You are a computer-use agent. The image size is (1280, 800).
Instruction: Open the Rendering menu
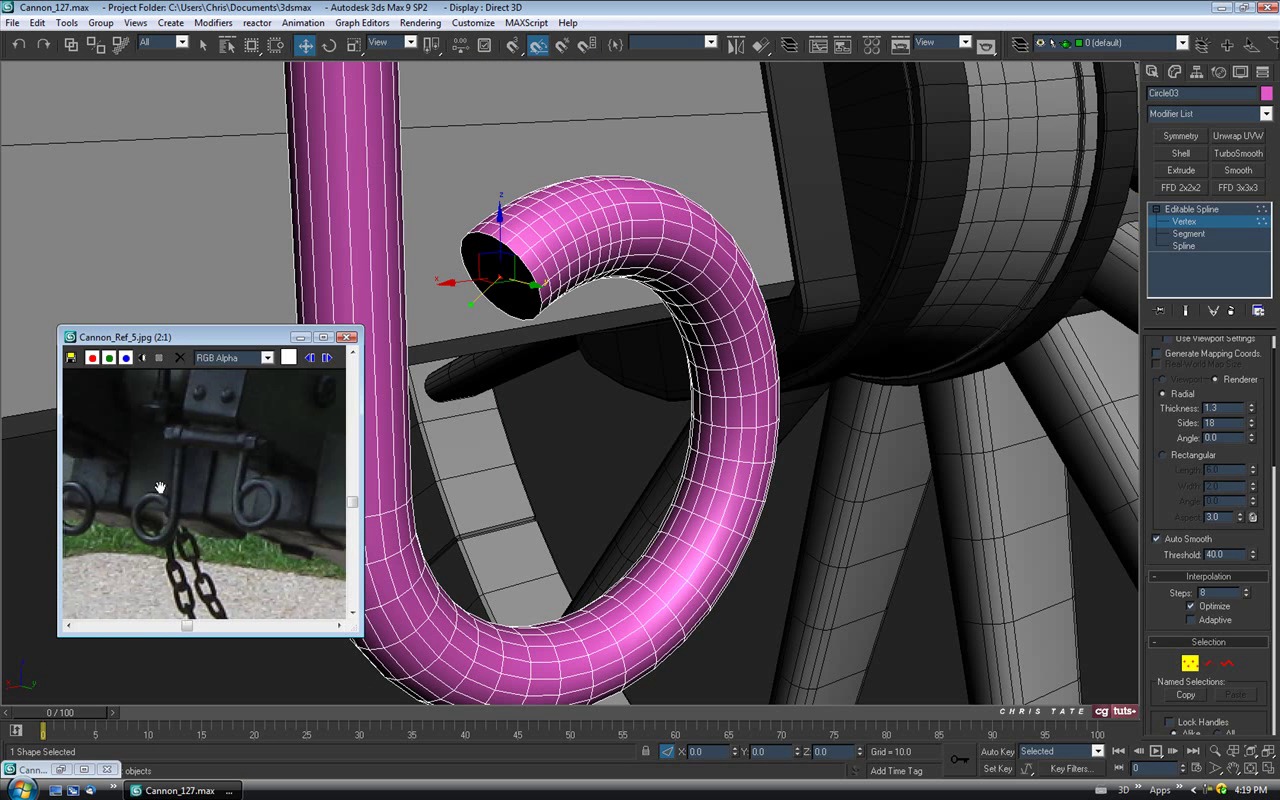[420, 22]
